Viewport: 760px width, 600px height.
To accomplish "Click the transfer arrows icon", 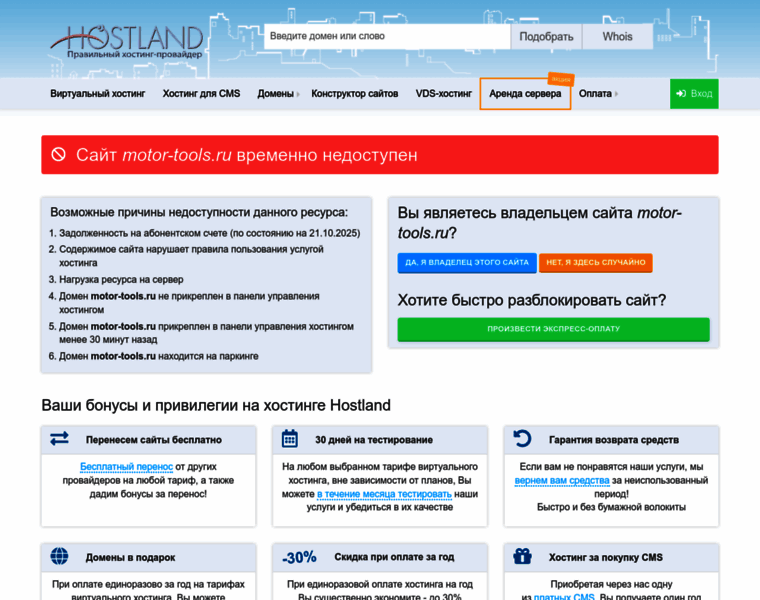I will coord(59,439).
